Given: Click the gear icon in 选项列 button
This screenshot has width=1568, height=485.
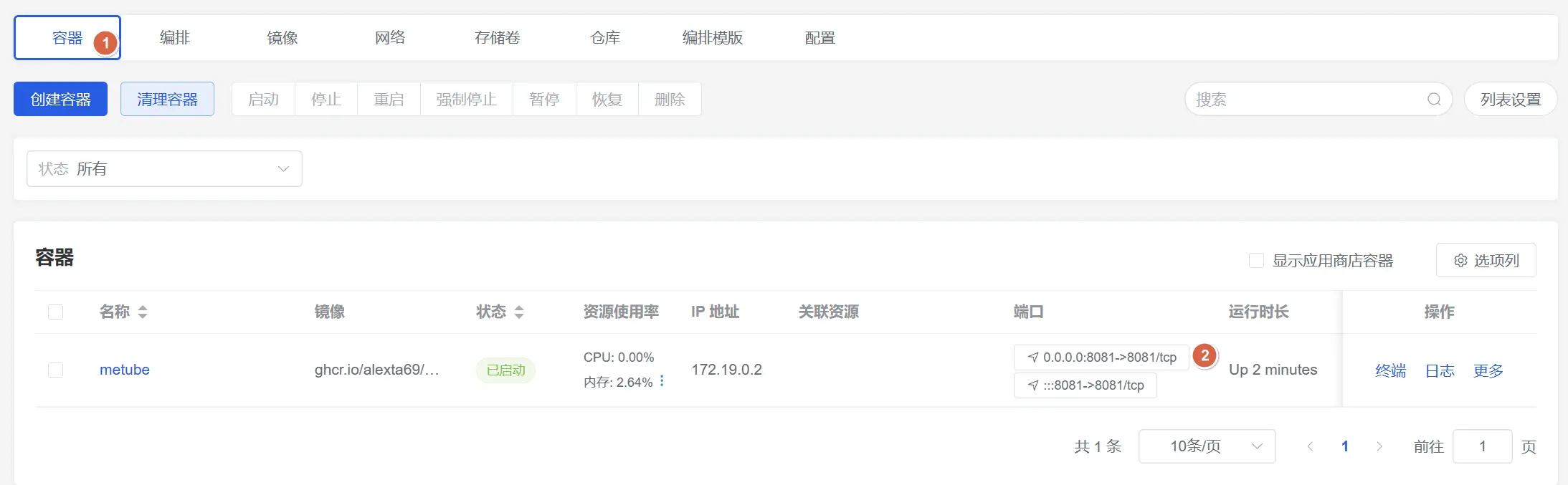Looking at the screenshot, I should coord(1460,261).
